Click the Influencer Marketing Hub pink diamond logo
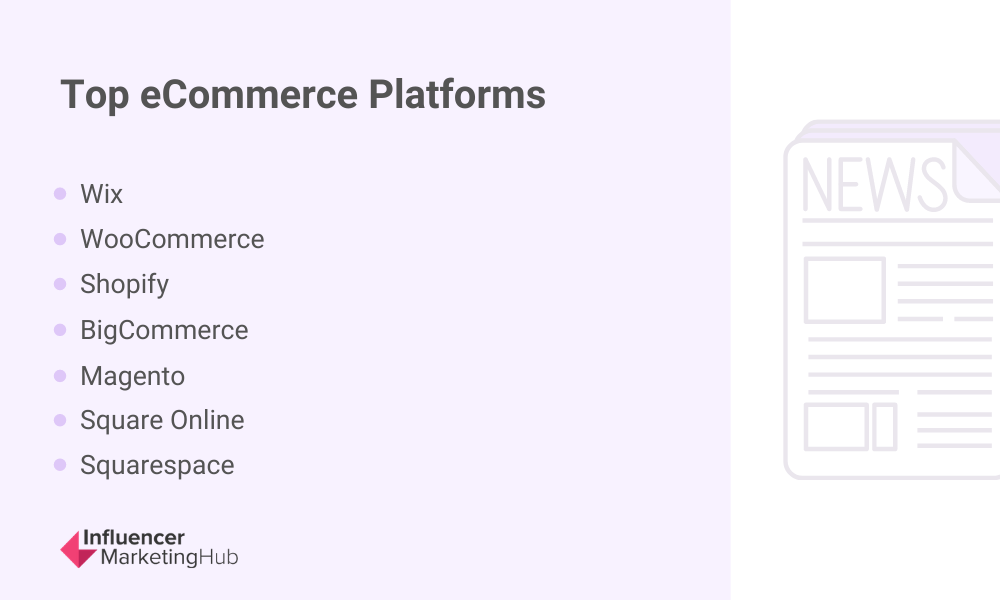 (x=78, y=549)
